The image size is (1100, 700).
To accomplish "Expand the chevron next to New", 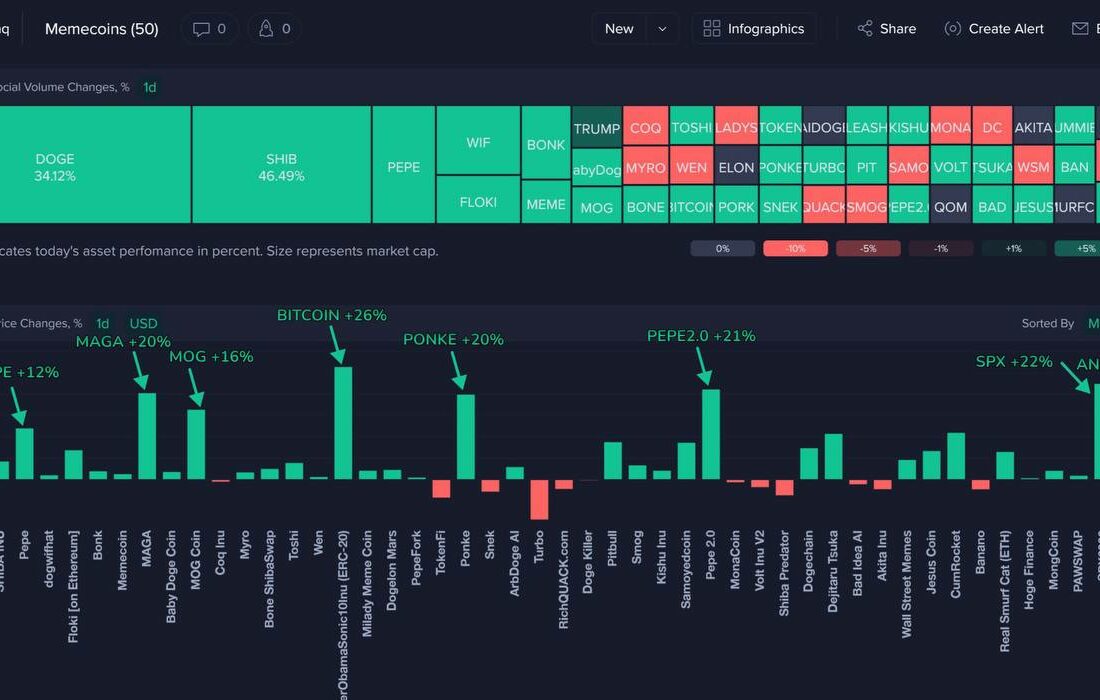I will [x=662, y=29].
